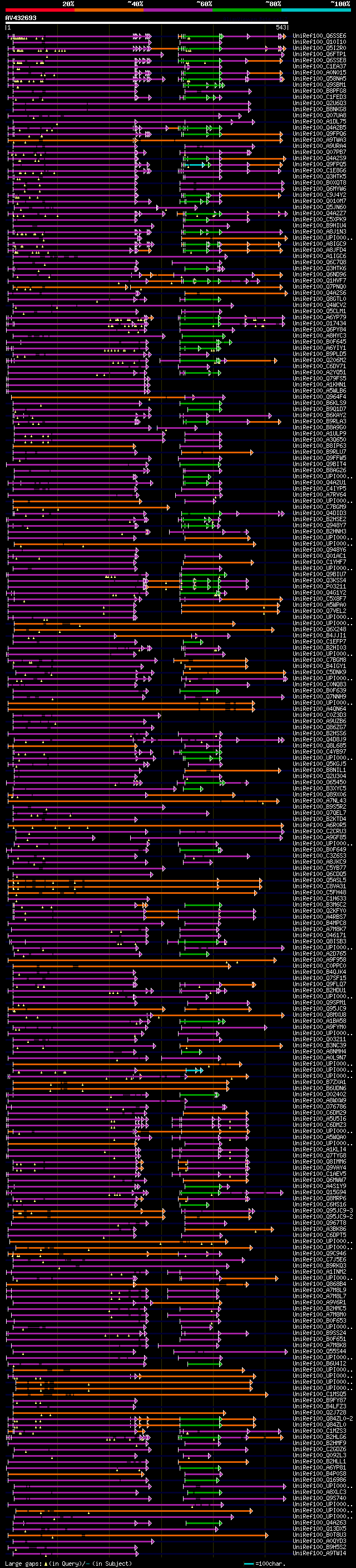The image size is (356, 1568).
Task: Select subject label UniRef100_Q6C7Q8
Action: [x=319, y=263]
